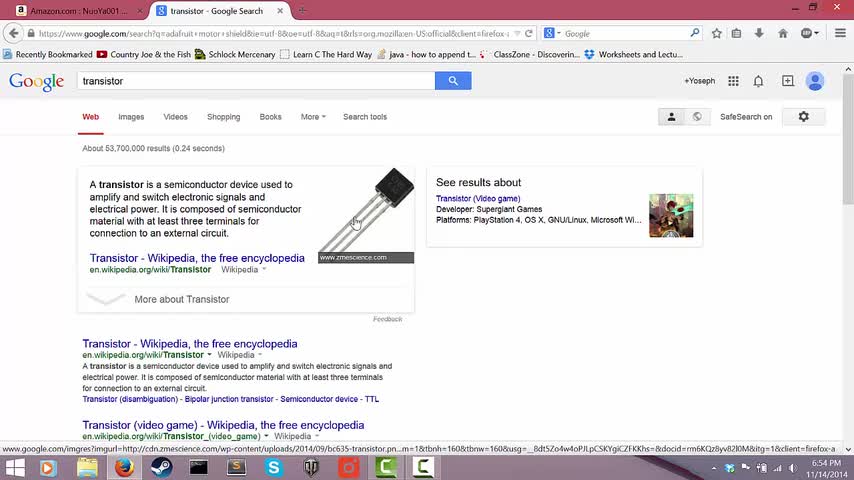Open Transistor (video game) Wikipedia result
The image size is (854, 480).
(223, 425)
